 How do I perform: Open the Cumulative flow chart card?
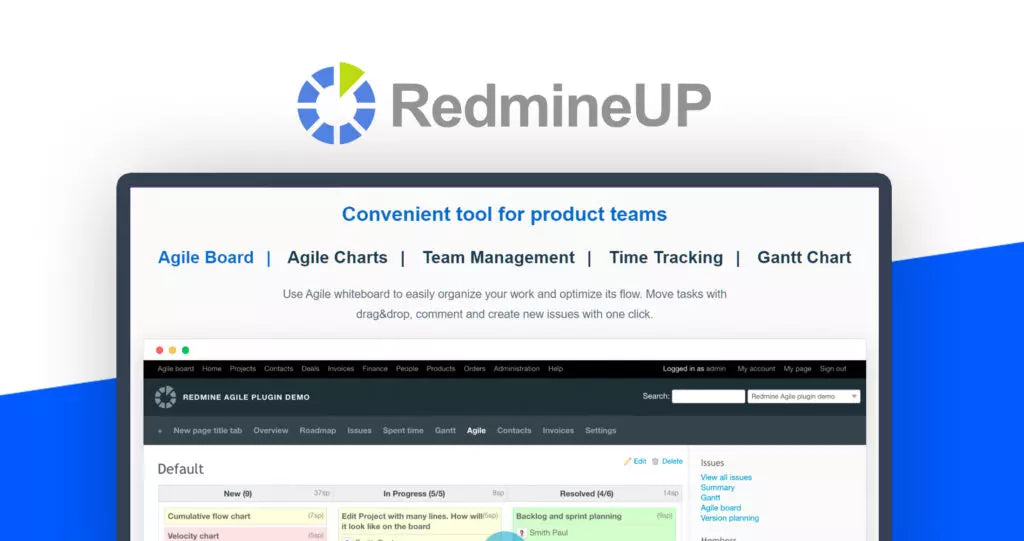pyautogui.click(x=246, y=516)
